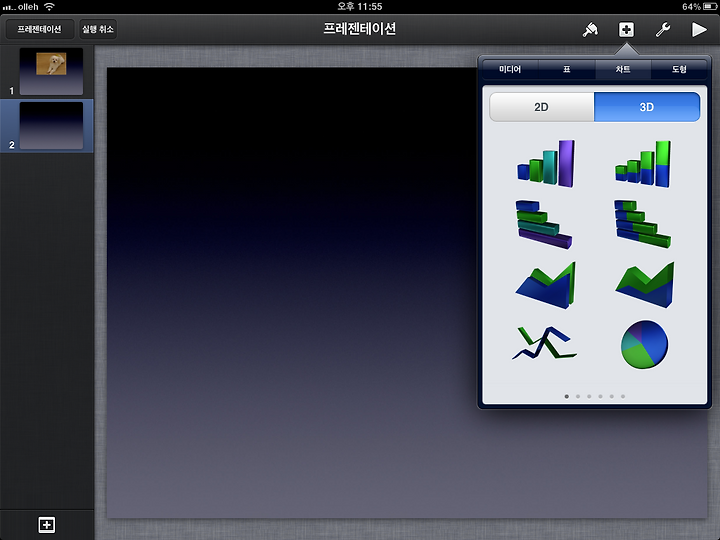The height and width of the screenshot is (540, 720).
Task: Insert the 3D stacked area chart
Action: point(645,285)
